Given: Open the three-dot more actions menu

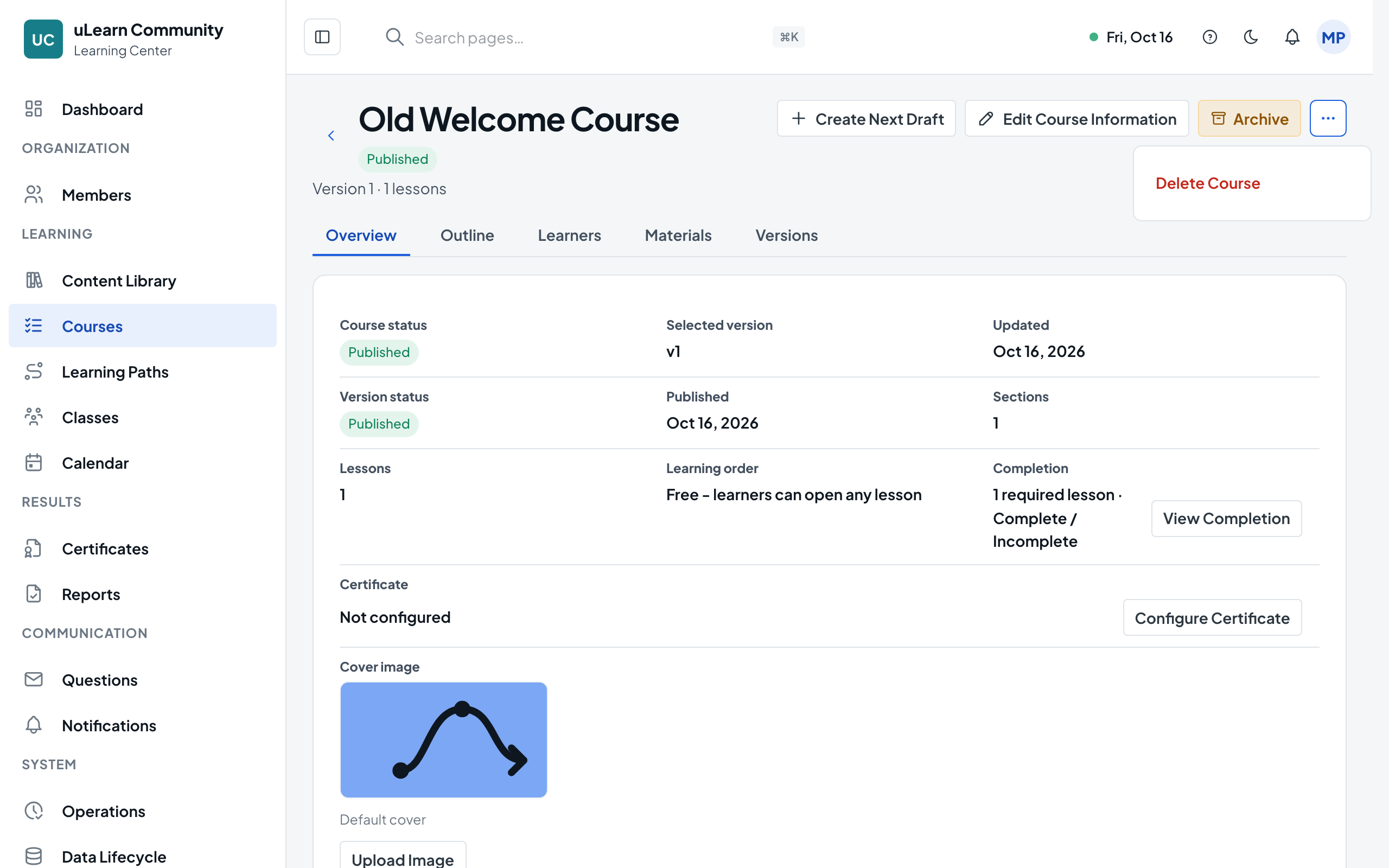Looking at the screenshot, I should [x=1328, y=118].
